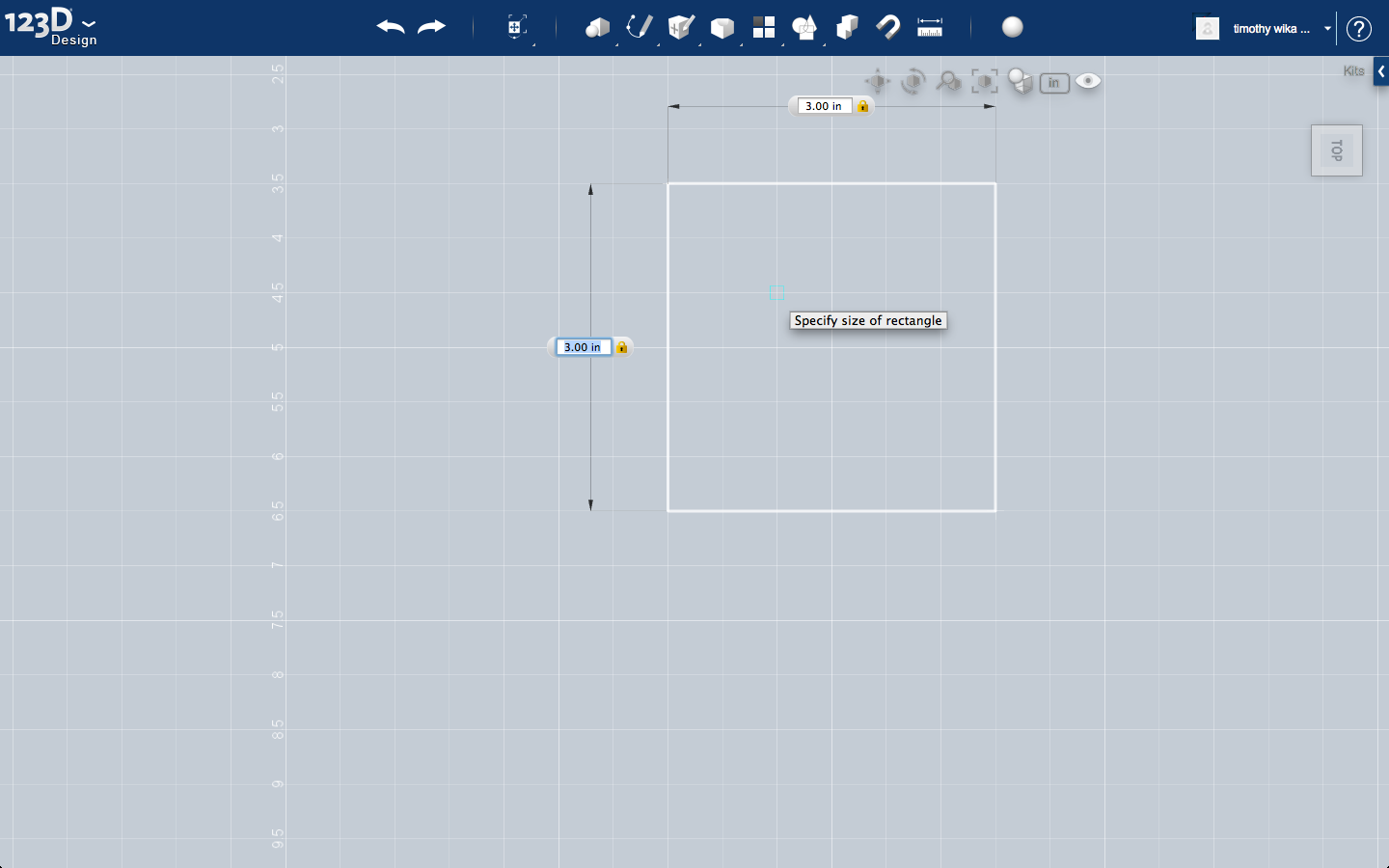Image resolution: width=1389 pixels, height=868 pixels.
Task: Open the Material sphere tool
Action: click(x=1013, y=27)
